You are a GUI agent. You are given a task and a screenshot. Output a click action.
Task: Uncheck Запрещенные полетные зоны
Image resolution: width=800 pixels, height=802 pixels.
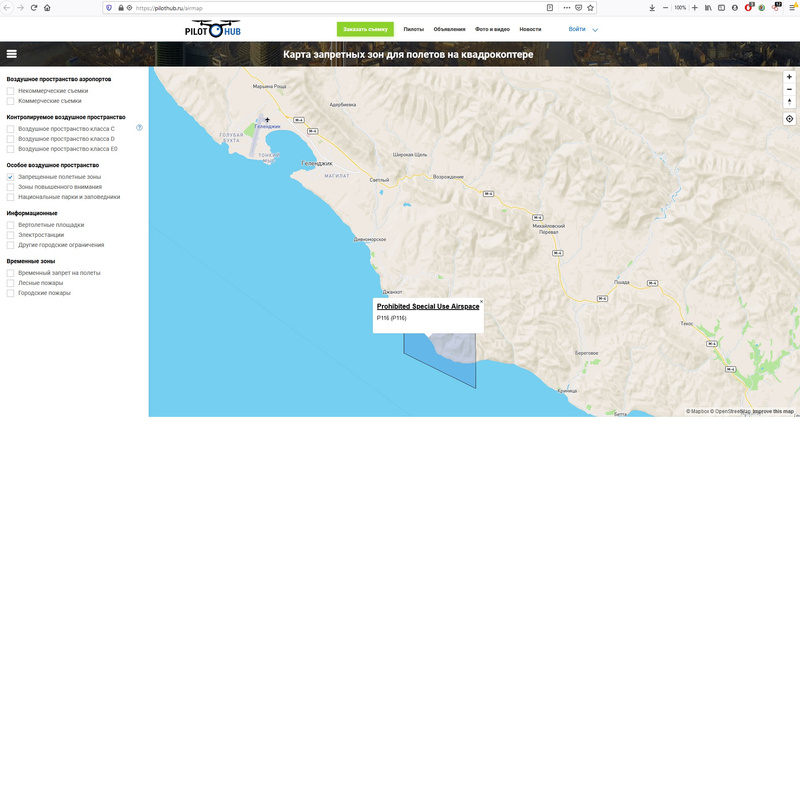(10, 177)
